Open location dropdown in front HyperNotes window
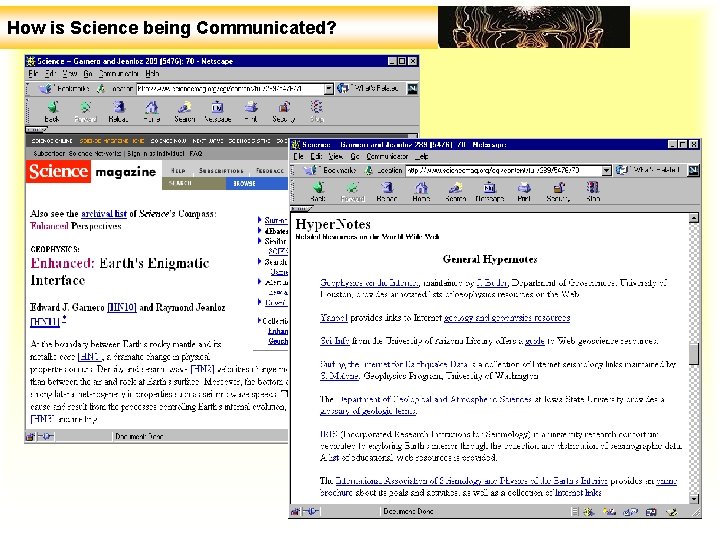 (x=607, y=171)
